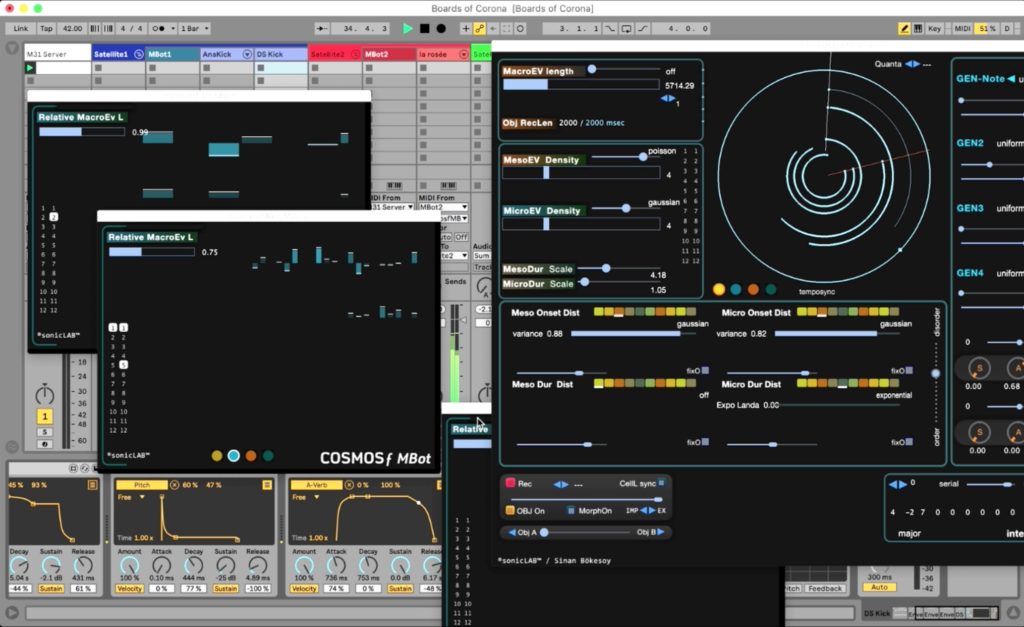Click the yellow preset dot under the circle
The width and height of the screenshot is (1024, 627).
[x=719, y=290]
